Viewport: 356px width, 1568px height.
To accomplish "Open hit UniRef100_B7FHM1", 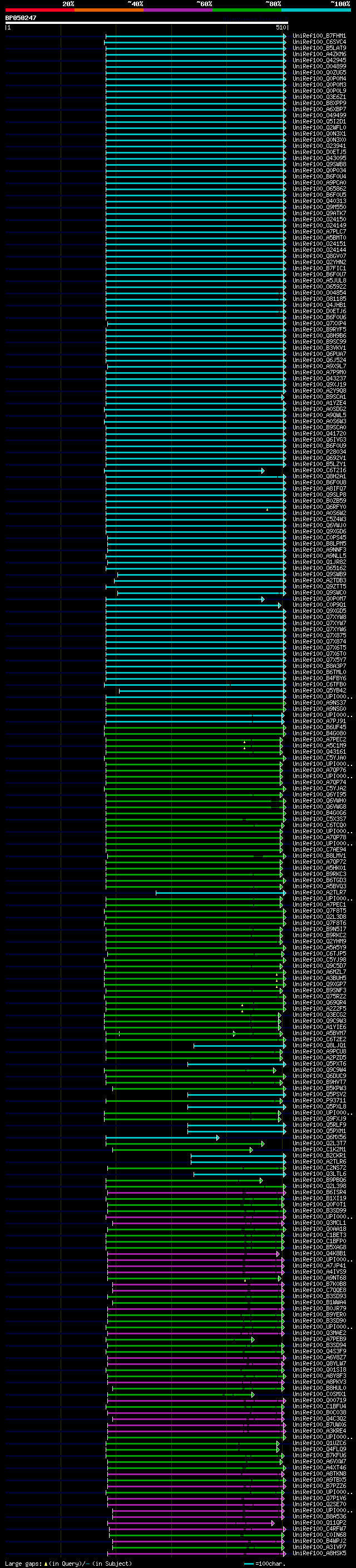I will click(x=319, y=37).
